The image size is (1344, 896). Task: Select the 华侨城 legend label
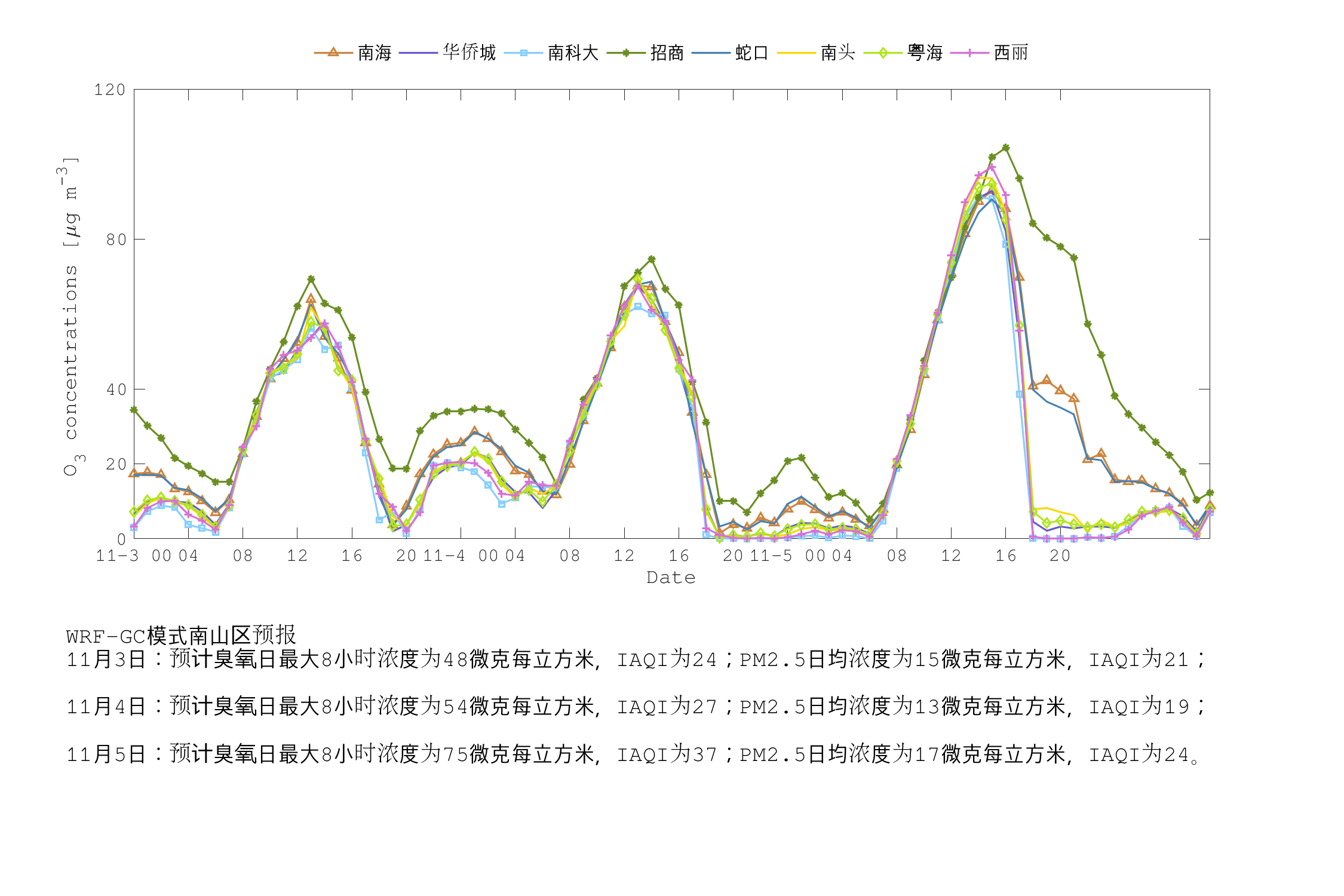(x=470, y=53)
